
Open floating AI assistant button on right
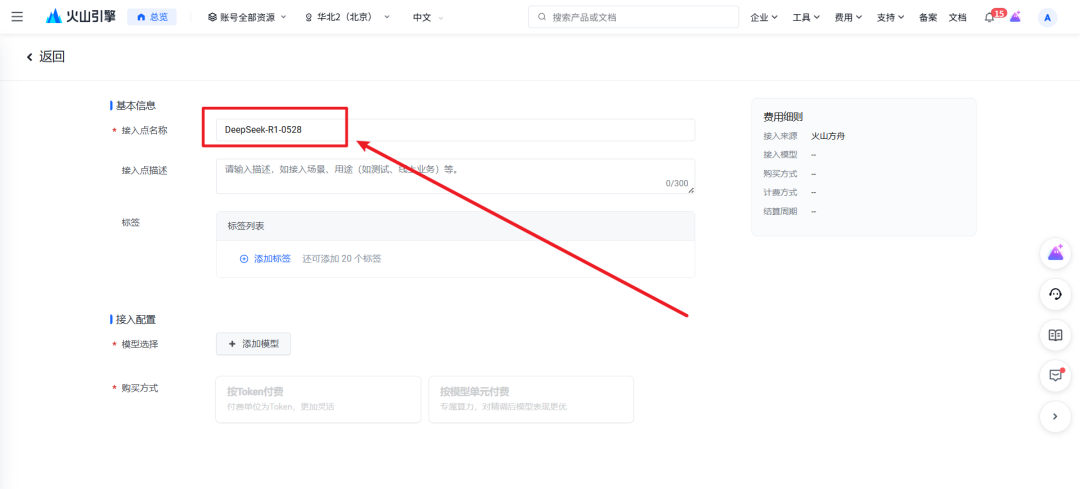coord(1055,253)
